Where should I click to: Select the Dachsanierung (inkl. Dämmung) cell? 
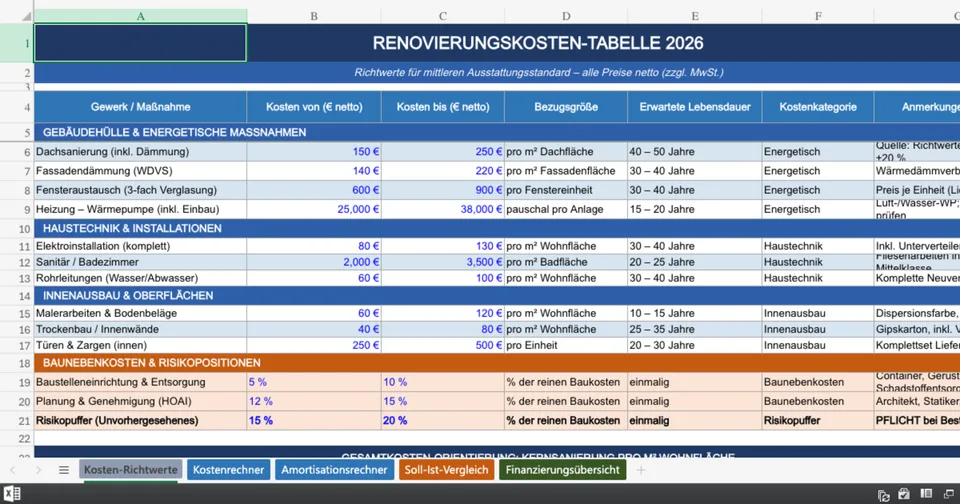[140, 151]
